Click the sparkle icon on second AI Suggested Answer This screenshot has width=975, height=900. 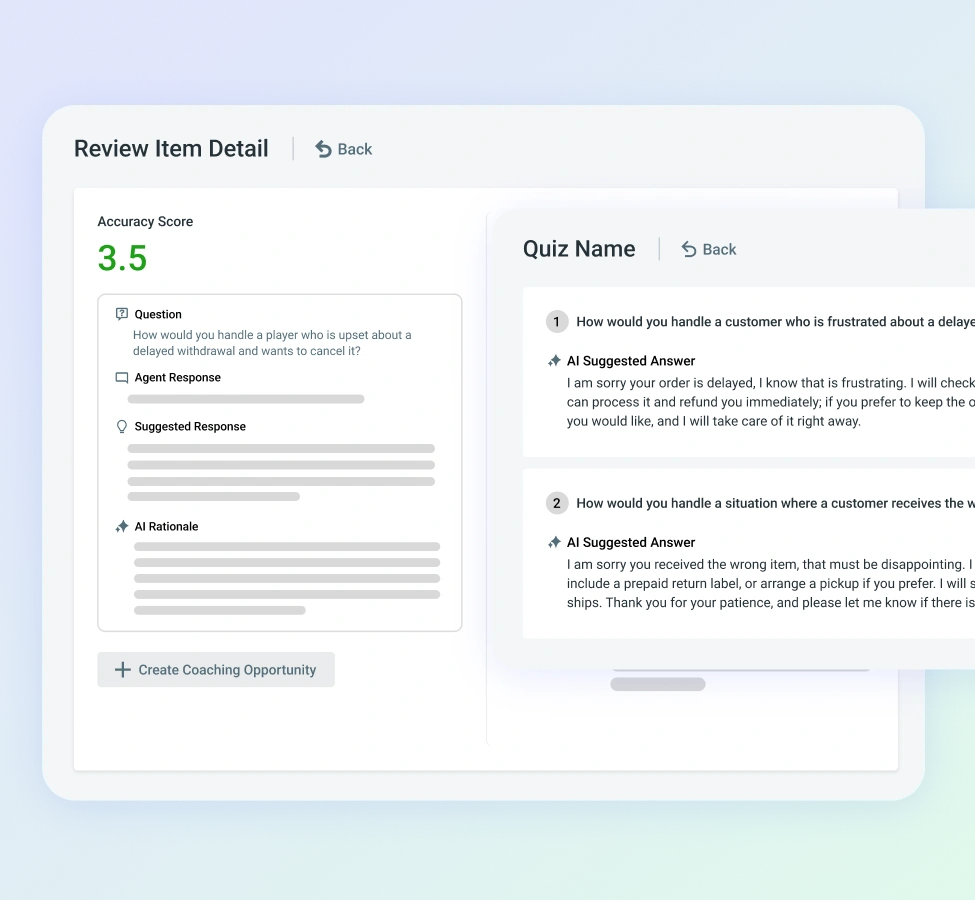(x=554, y=543)
